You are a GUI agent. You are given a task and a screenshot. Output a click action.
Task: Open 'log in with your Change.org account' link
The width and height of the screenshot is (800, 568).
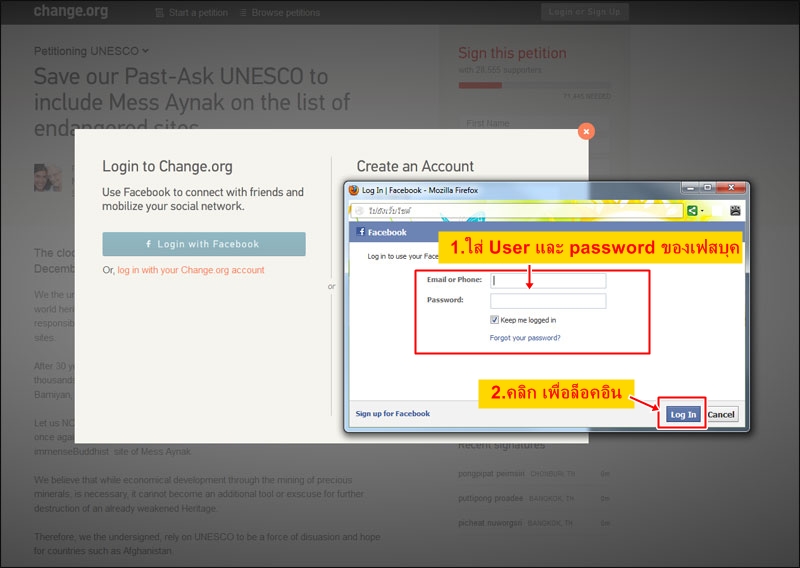(191, 270)
